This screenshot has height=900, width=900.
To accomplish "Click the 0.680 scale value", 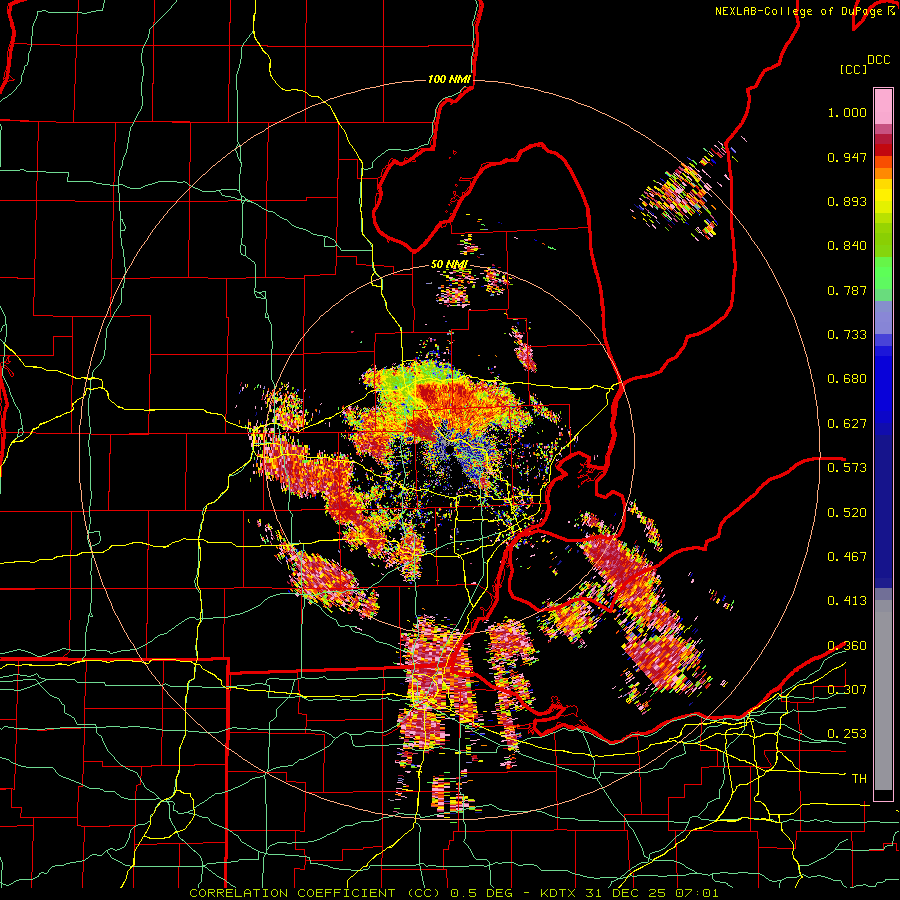I will 847,379.
